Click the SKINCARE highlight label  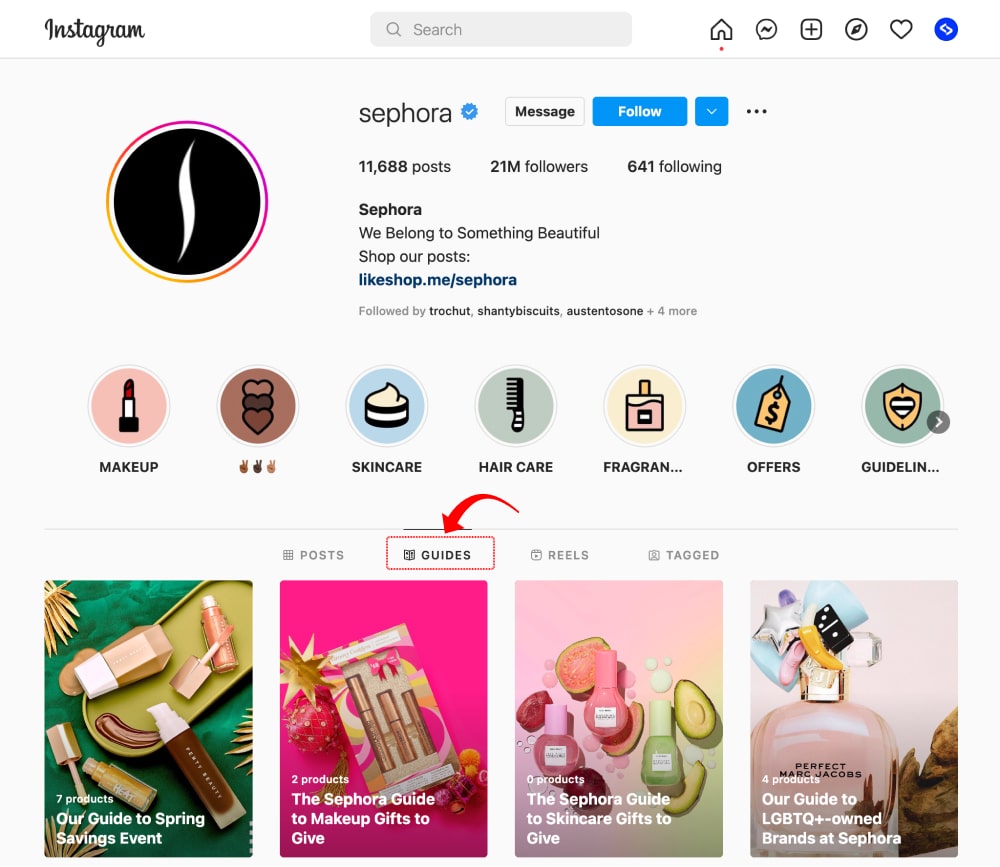tap(386, 467)
